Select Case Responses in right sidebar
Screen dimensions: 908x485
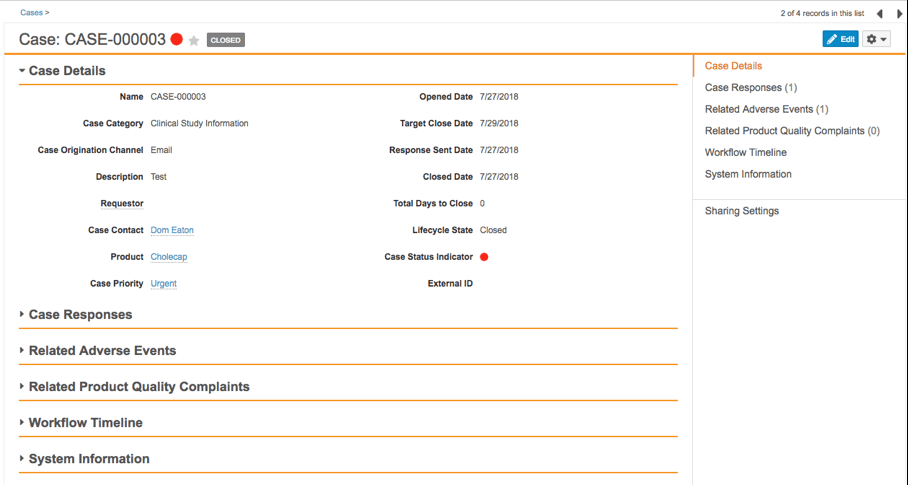[x=750, y=88]
